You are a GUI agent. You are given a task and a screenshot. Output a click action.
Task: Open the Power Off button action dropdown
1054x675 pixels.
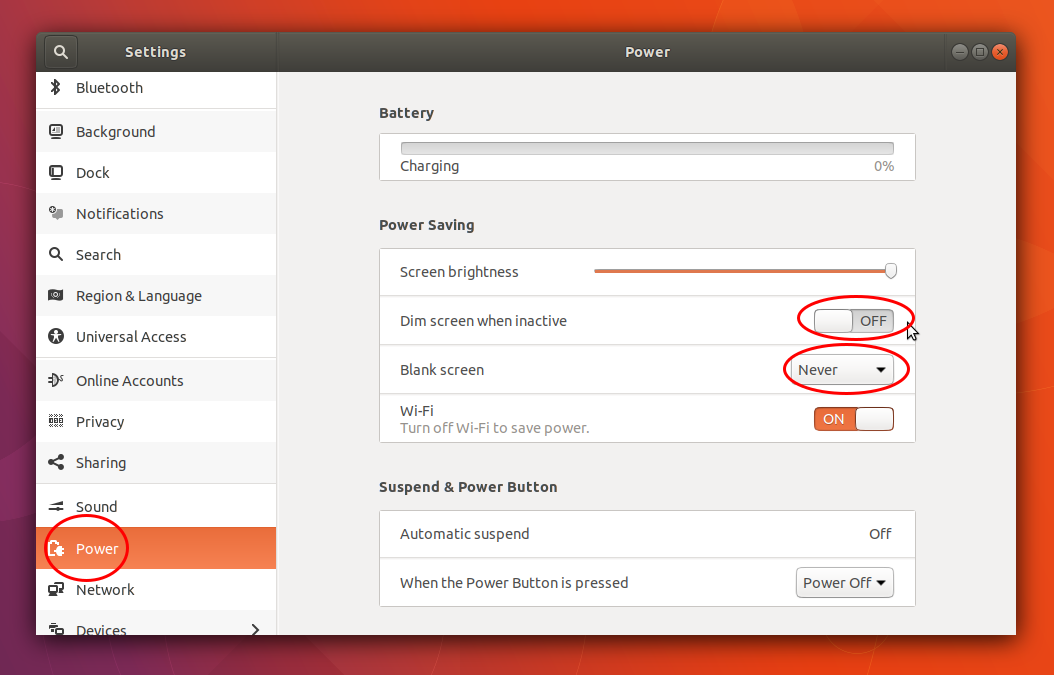pos(845,583)
